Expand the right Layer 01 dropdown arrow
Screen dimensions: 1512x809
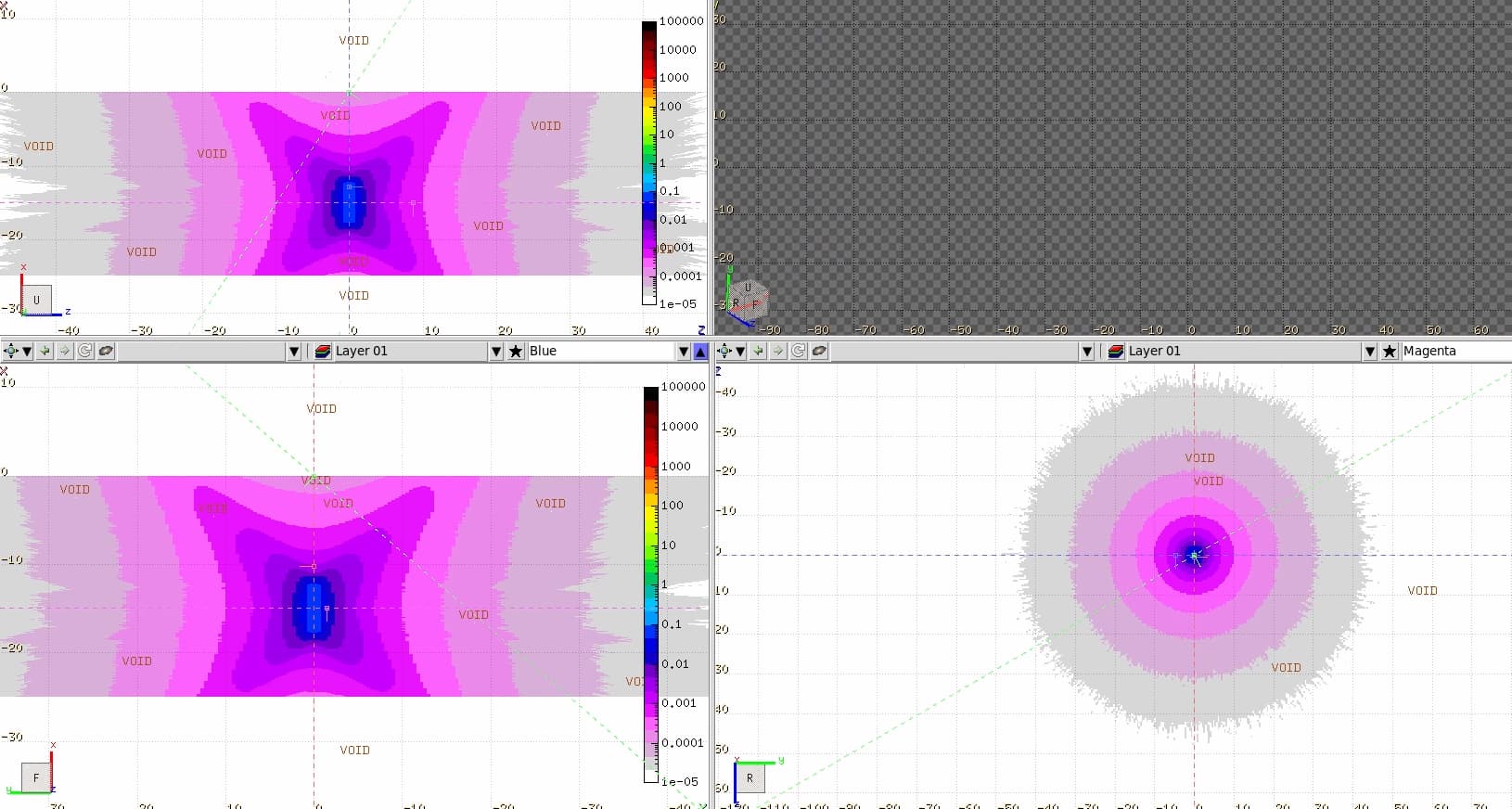coord(1370,352)
